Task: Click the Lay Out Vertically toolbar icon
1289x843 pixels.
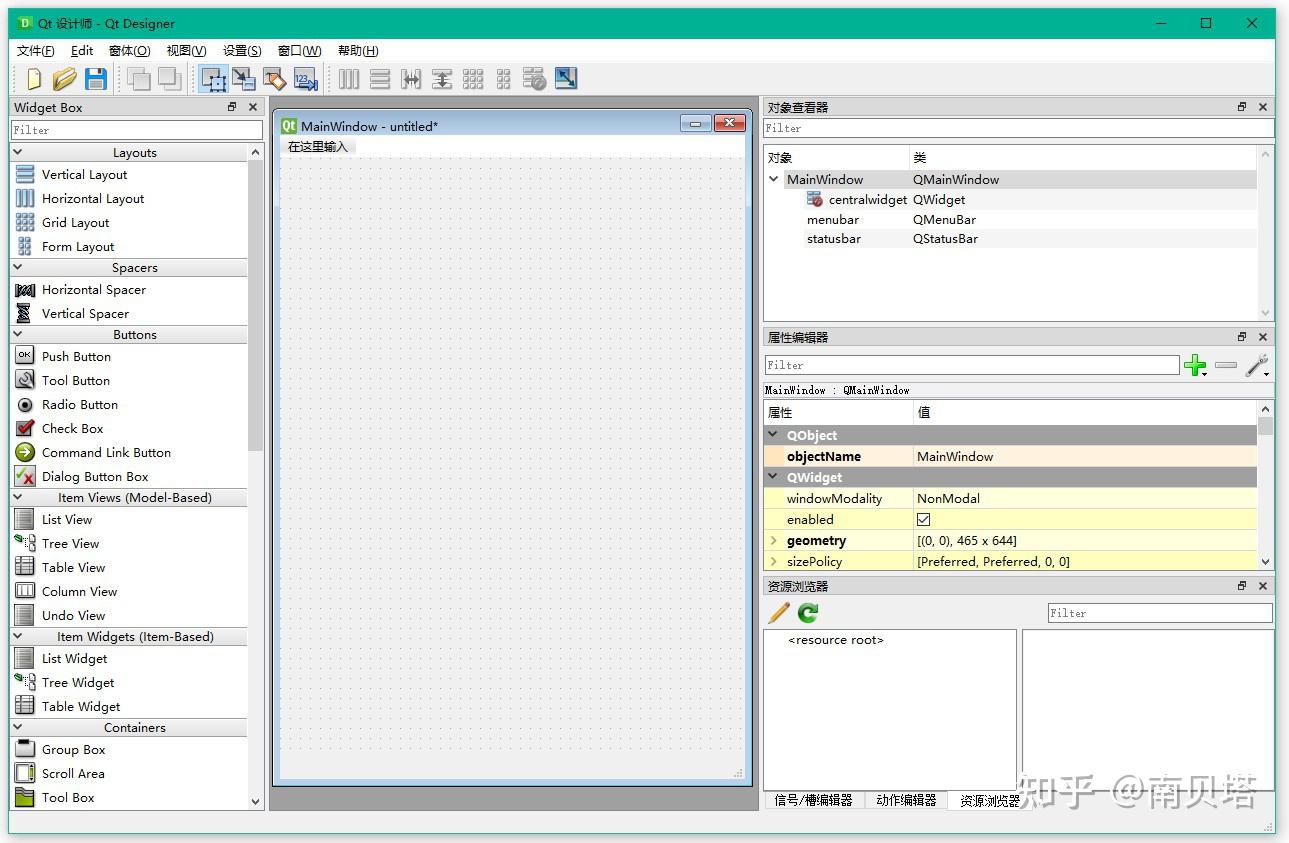Action: coord(380,79)
